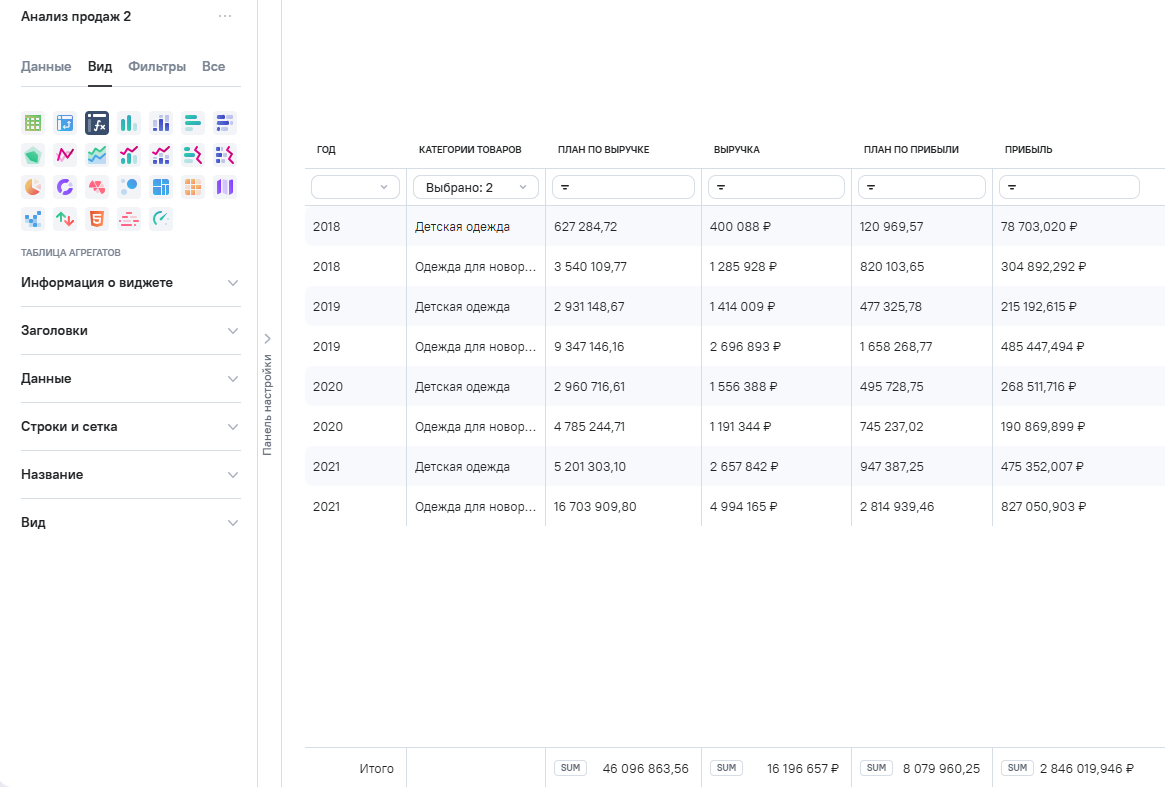Expand the Строки и сетка section
The width and height of the screenshot is (1165, 787).
130,427
